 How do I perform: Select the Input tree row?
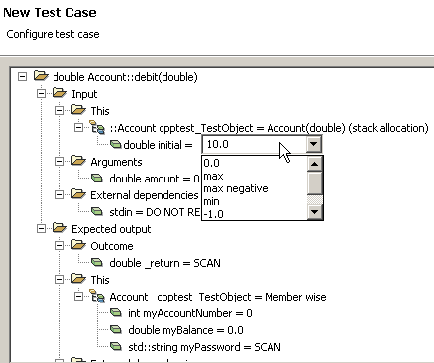tap(84, 94)
